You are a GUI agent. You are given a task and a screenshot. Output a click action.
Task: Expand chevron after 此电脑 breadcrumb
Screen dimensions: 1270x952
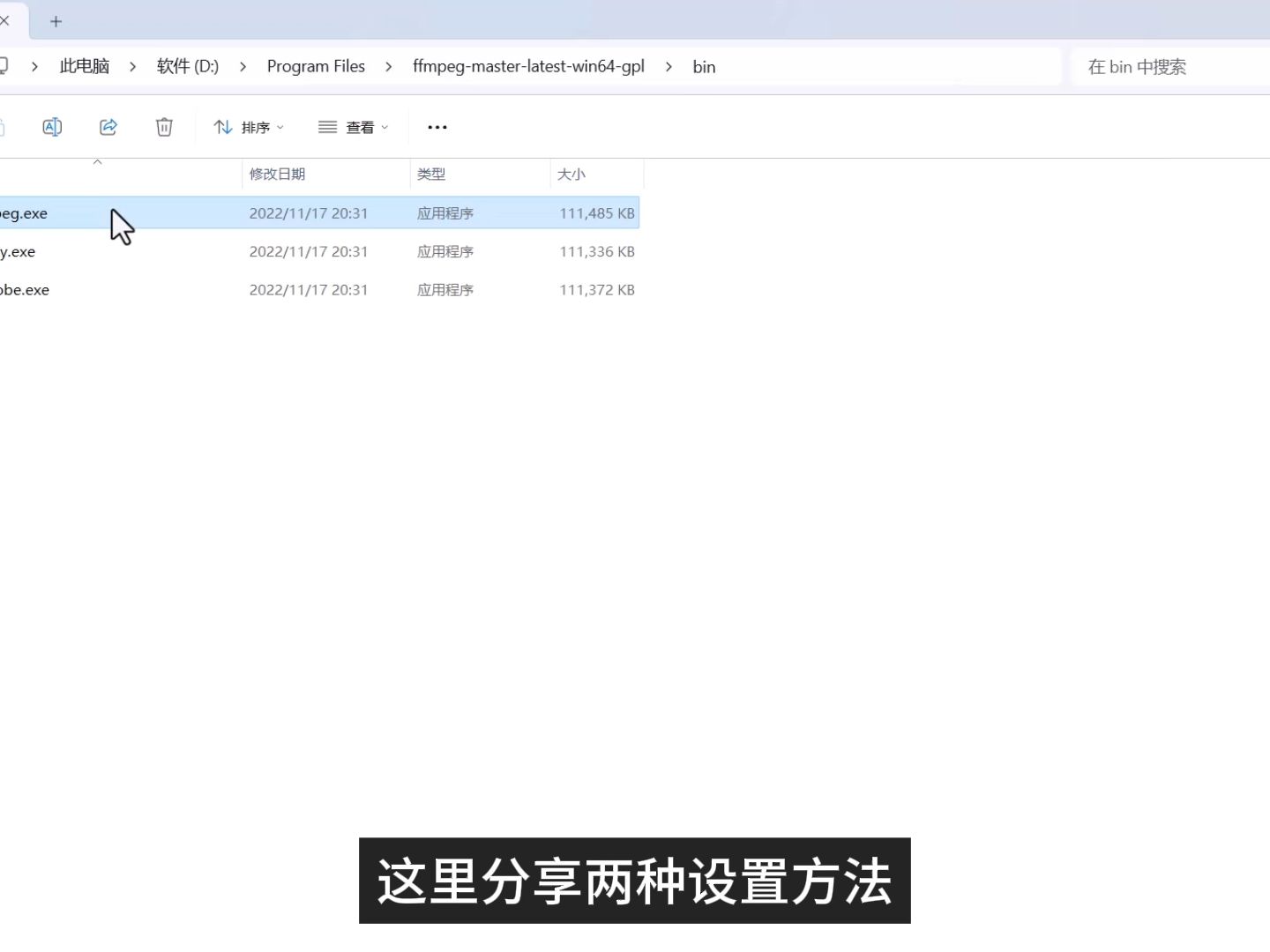tap(133, 66)
